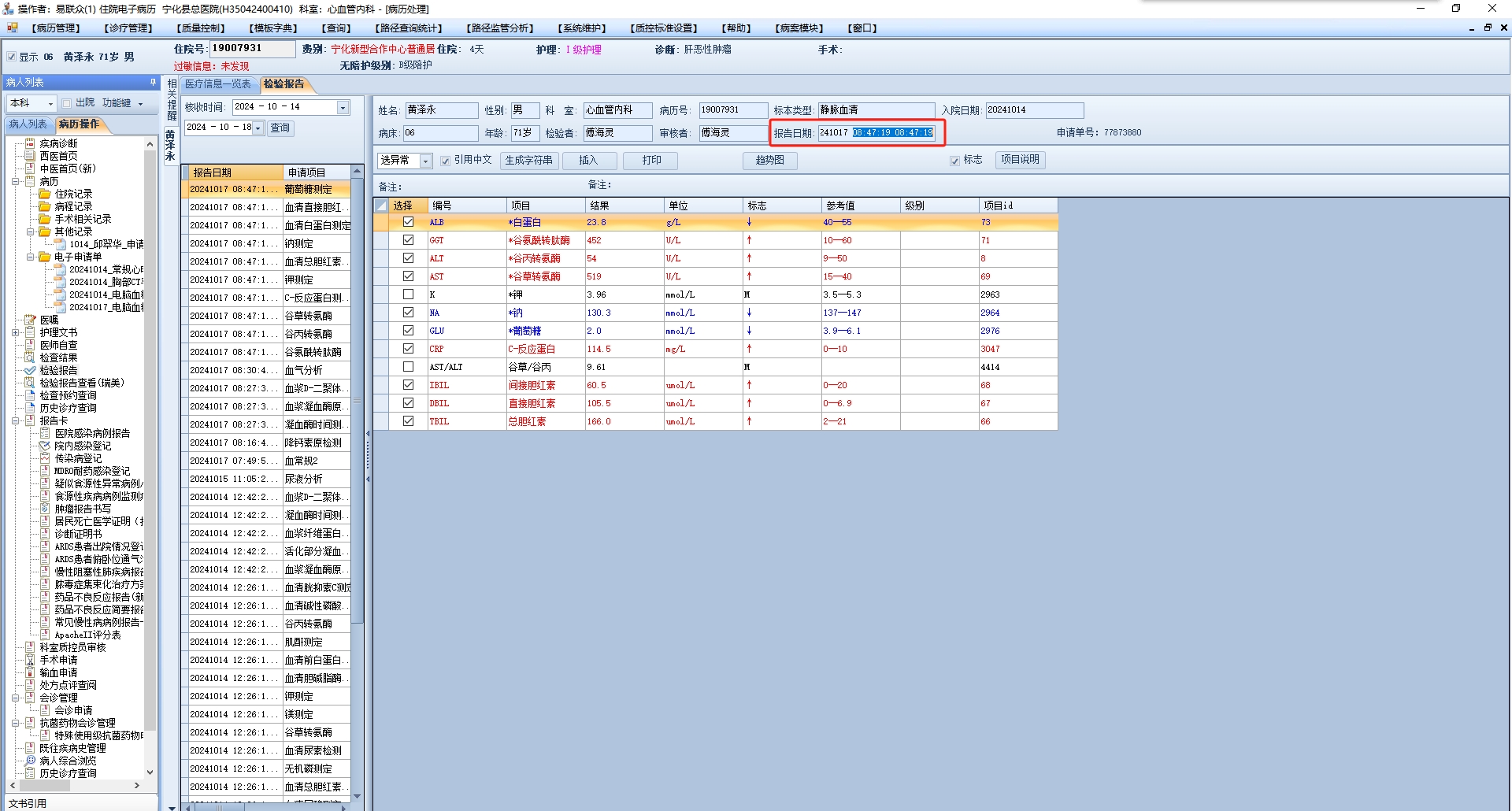Click the 生成字符串 button
This screenshot has height=811, width=1512.
point(528,161)
